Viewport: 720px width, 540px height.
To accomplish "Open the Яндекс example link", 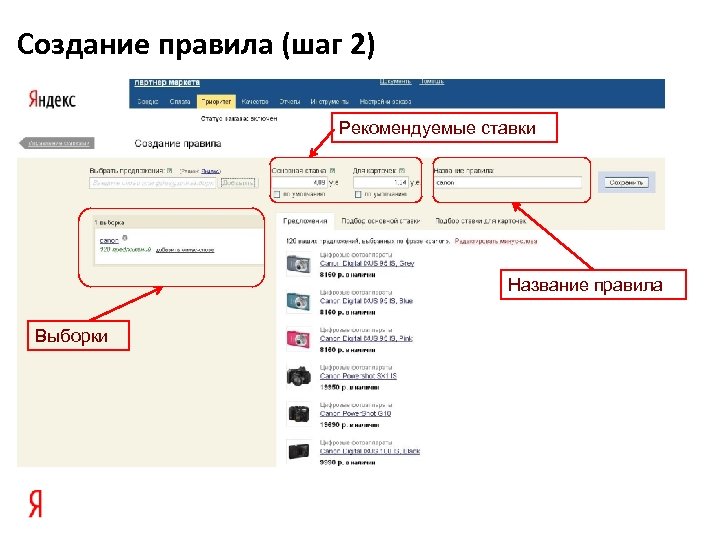I will [x=211, y=171].
